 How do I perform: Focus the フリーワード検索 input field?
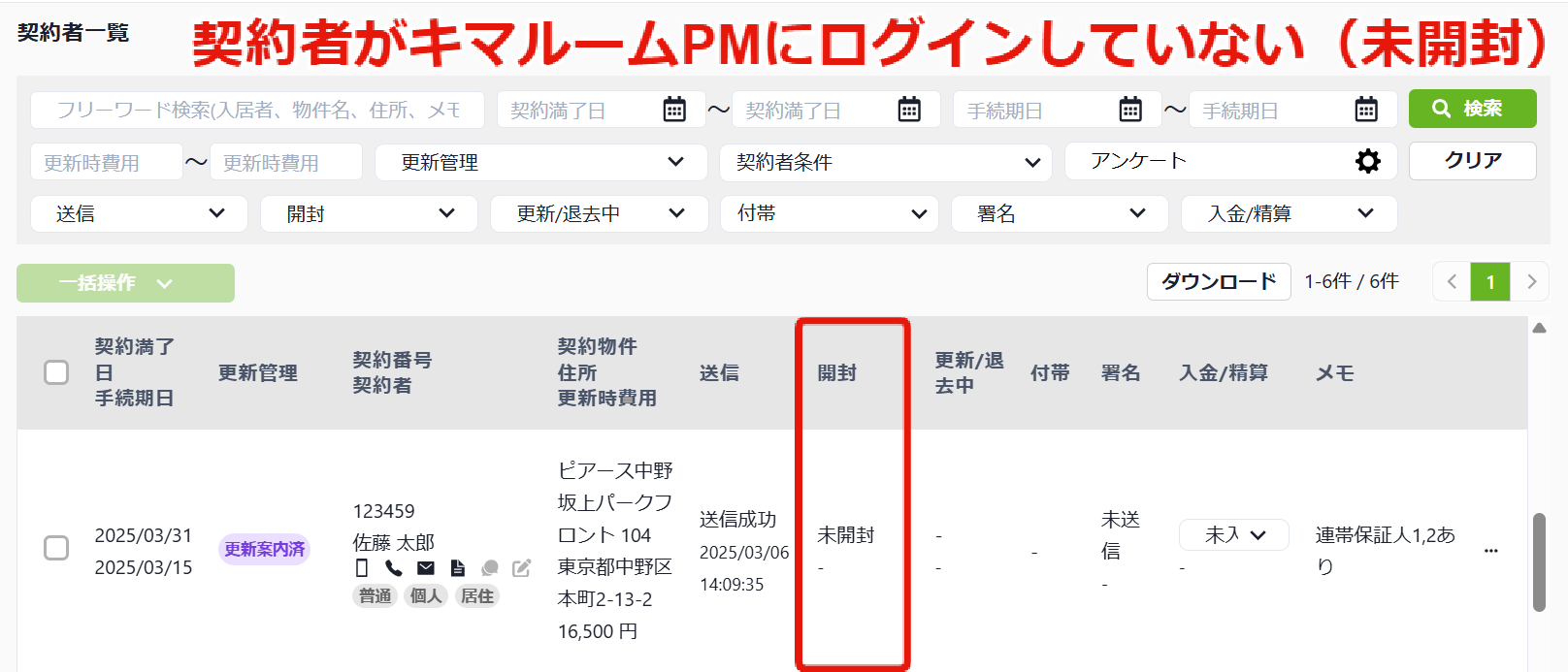(257, 110)
